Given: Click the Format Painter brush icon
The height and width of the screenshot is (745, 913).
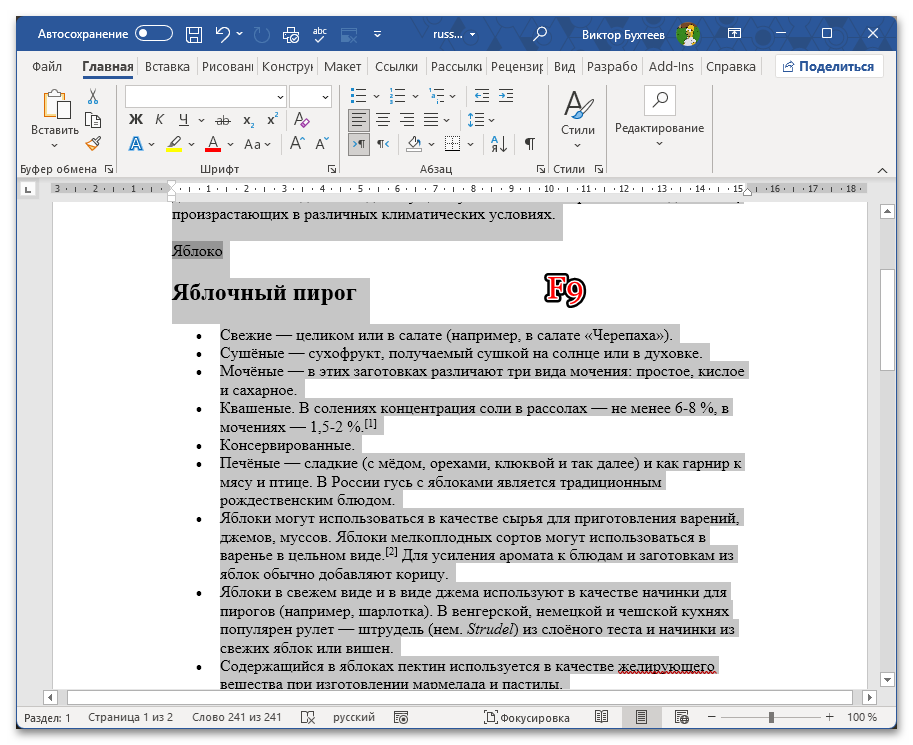Looking at the screenshot, I should (x=93, y=143).
